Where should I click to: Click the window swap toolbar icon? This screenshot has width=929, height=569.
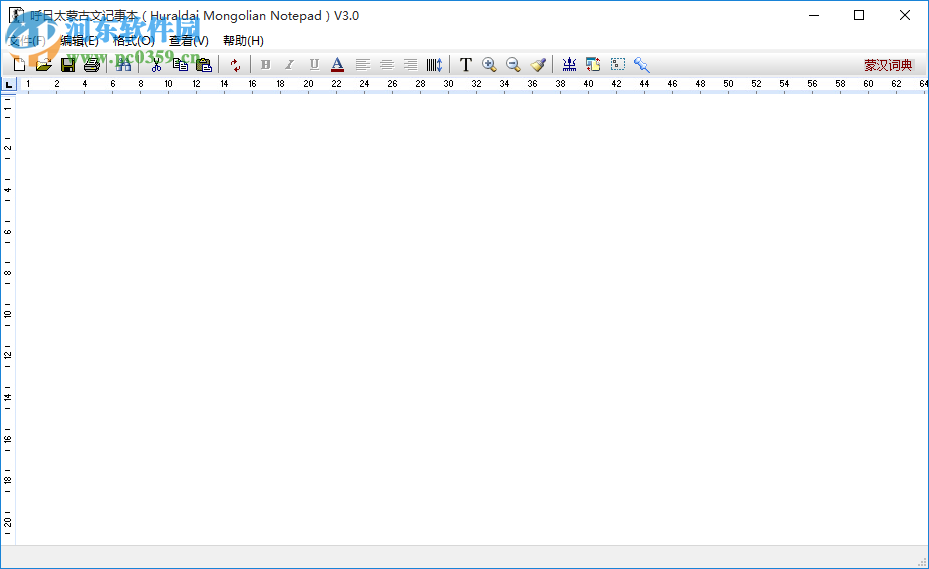593,65
